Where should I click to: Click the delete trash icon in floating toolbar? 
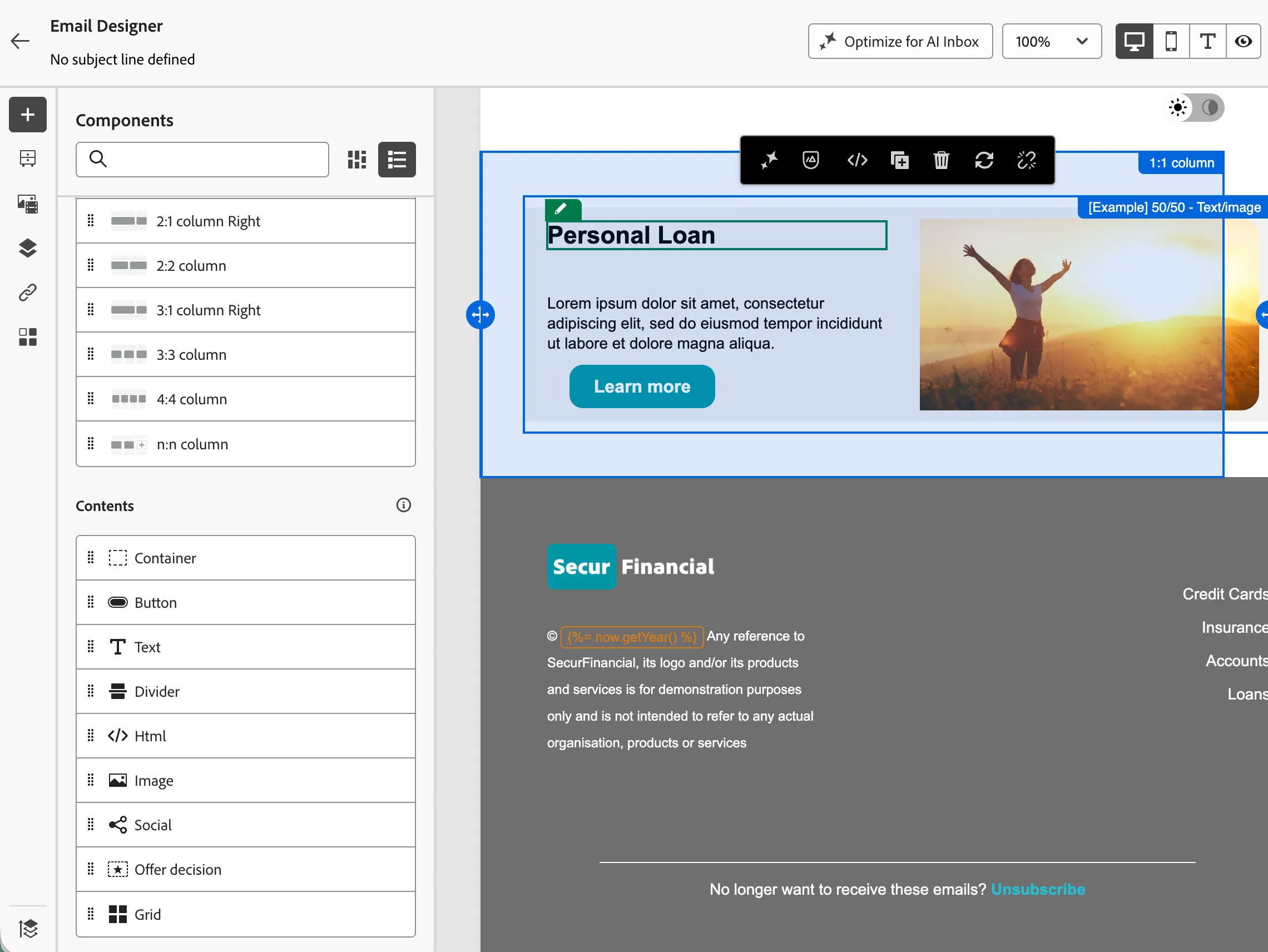[941, 161]
